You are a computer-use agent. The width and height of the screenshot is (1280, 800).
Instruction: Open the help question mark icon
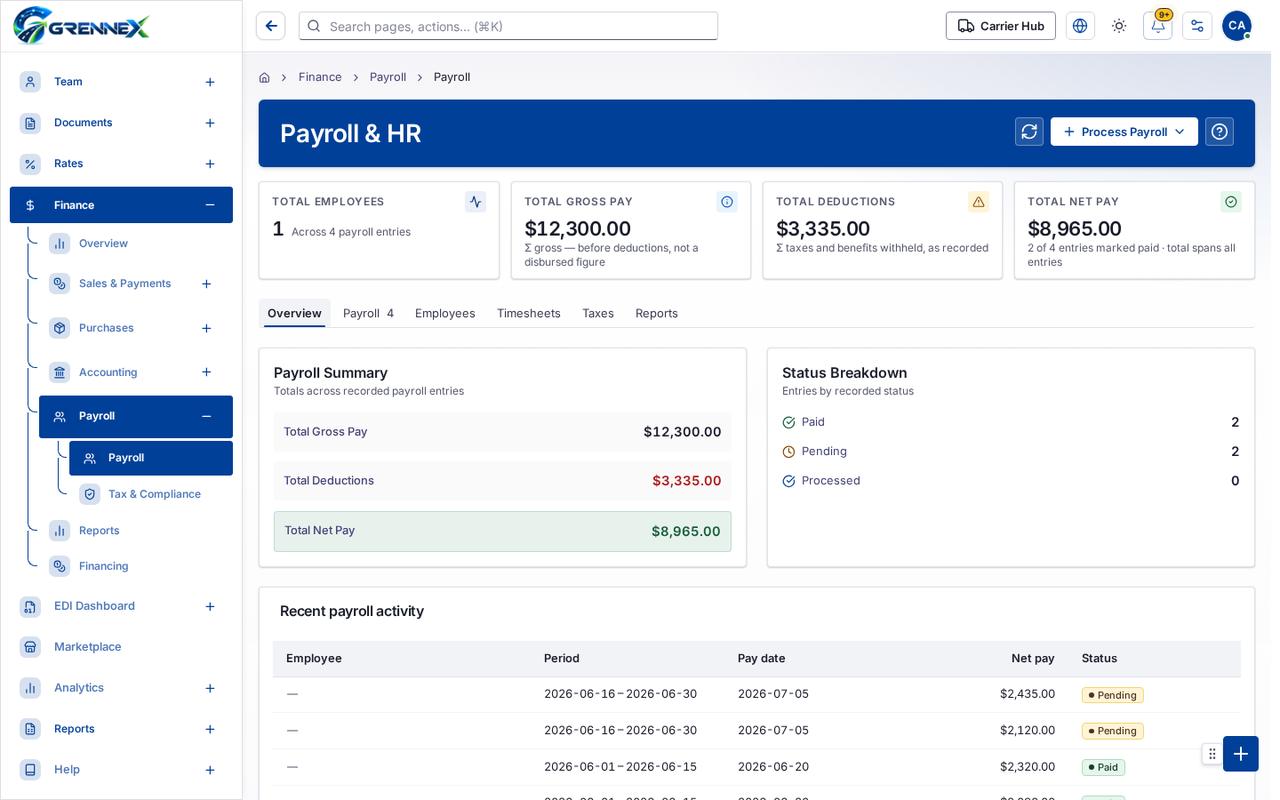coord(1219,132)
